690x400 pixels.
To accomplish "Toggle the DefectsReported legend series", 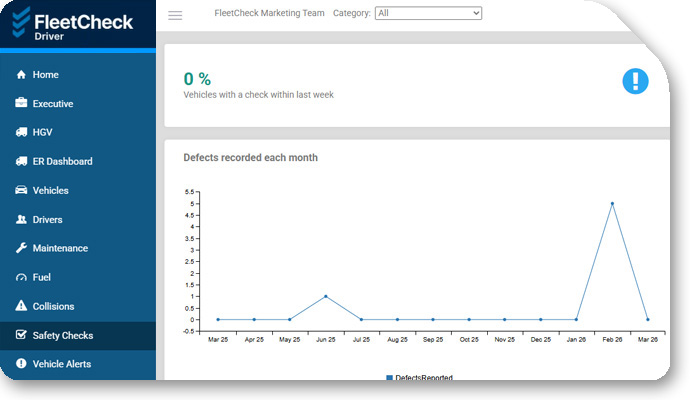I will click(419, 377).
